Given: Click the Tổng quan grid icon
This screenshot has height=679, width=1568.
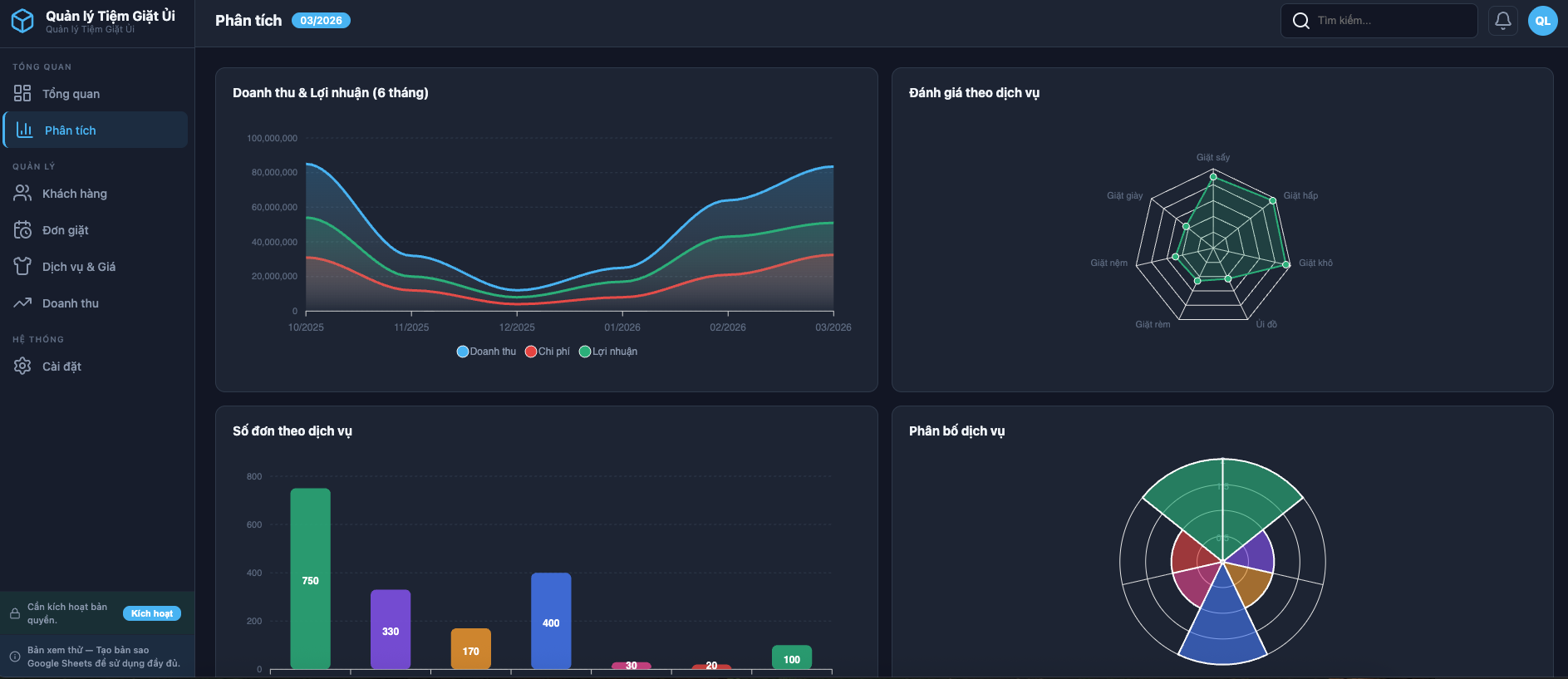Looking at the screenshot, I should pyautogui.click(x=22, y=94).
